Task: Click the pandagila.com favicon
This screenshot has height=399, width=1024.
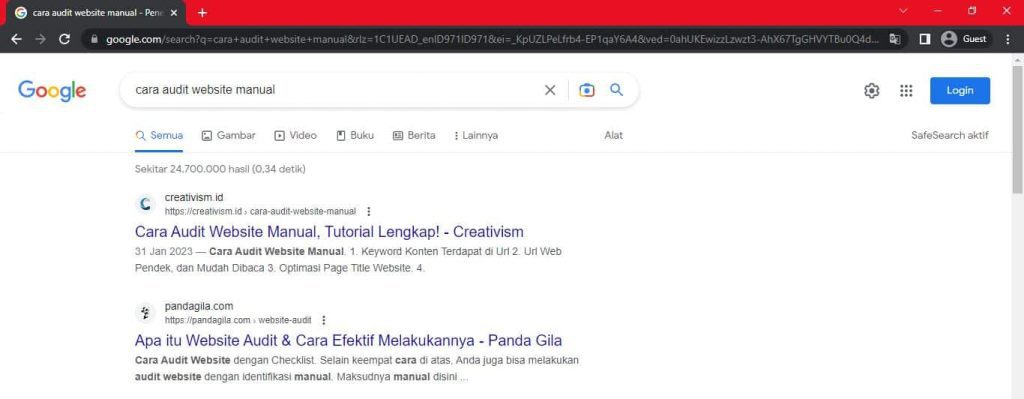Action: point(146,313)
